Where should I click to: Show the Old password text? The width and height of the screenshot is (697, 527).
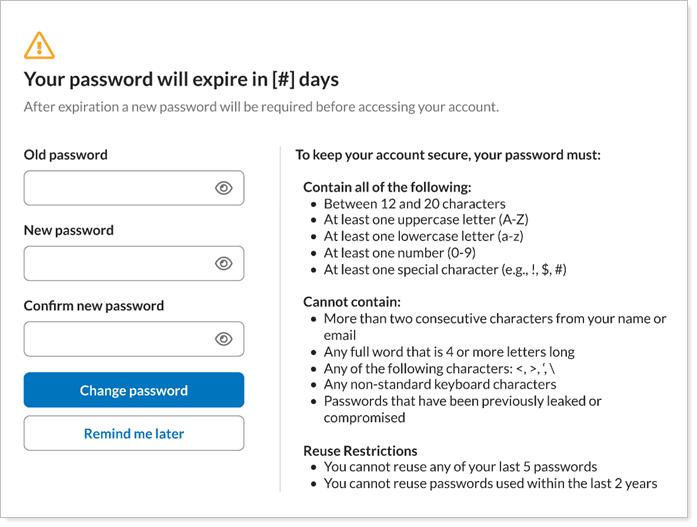224,188
